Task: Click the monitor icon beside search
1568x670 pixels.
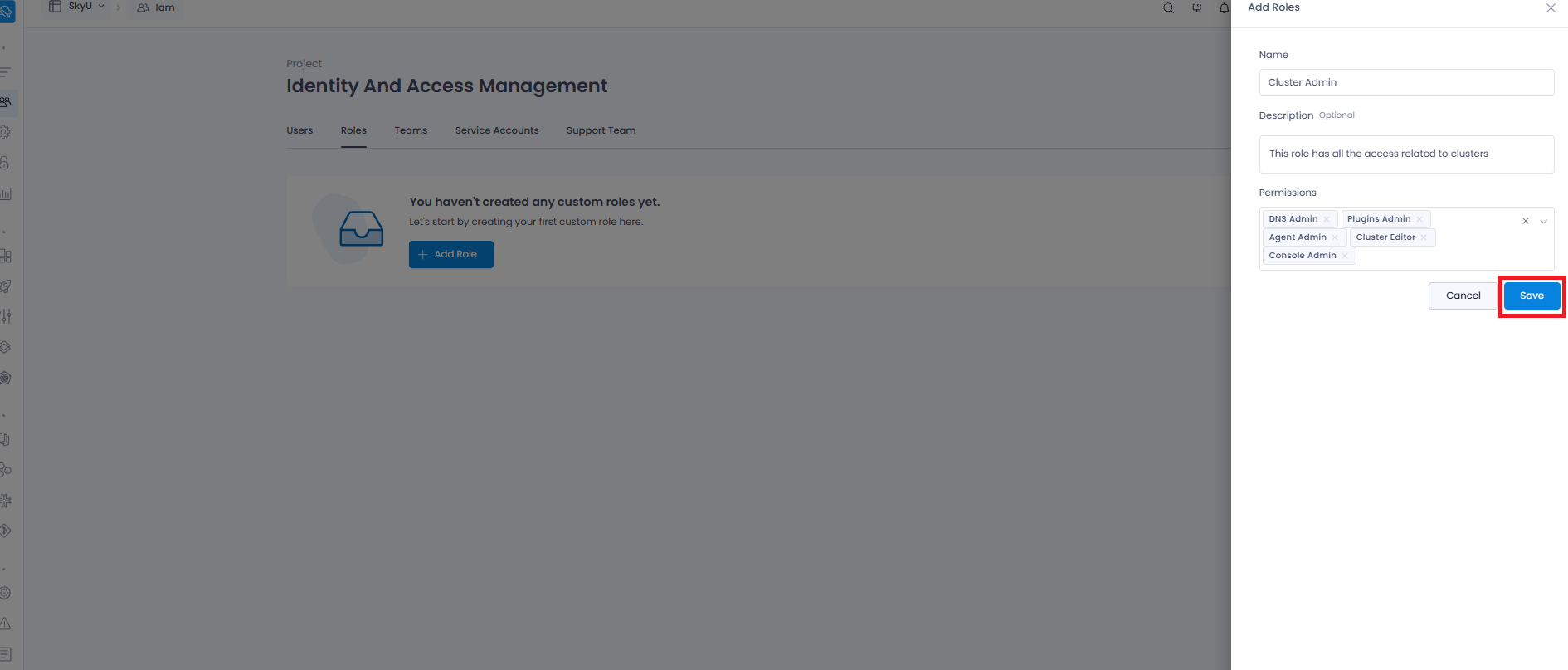Action: pyautogui.click(x=1196, y=8)
